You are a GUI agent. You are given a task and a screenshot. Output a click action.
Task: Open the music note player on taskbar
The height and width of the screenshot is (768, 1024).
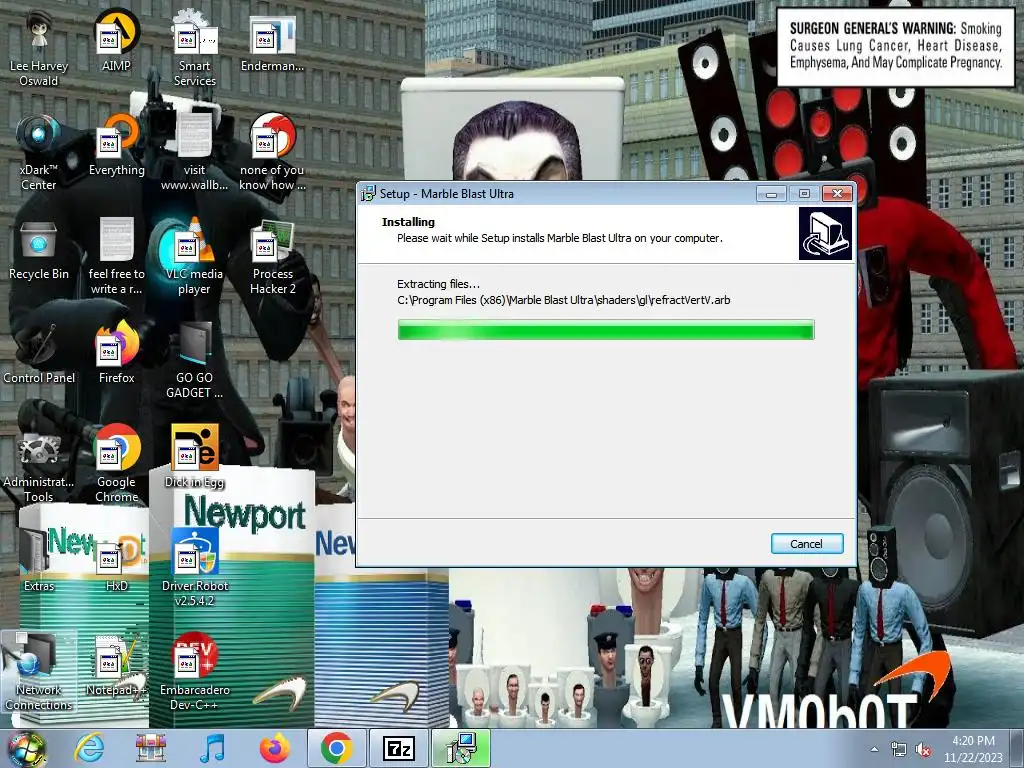pyautogui.click(x=212, y=748)
